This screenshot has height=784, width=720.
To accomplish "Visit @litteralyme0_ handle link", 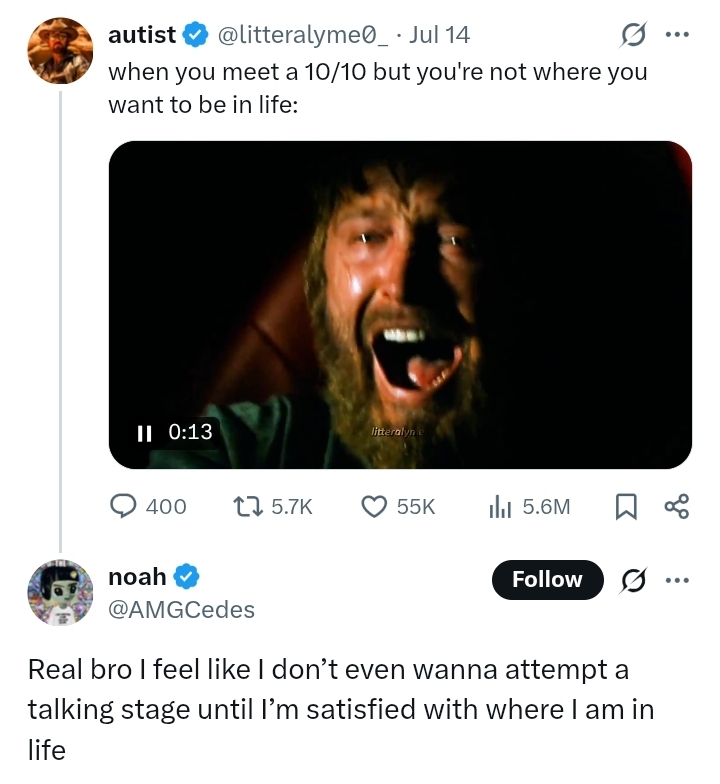I will pos(302,35).
